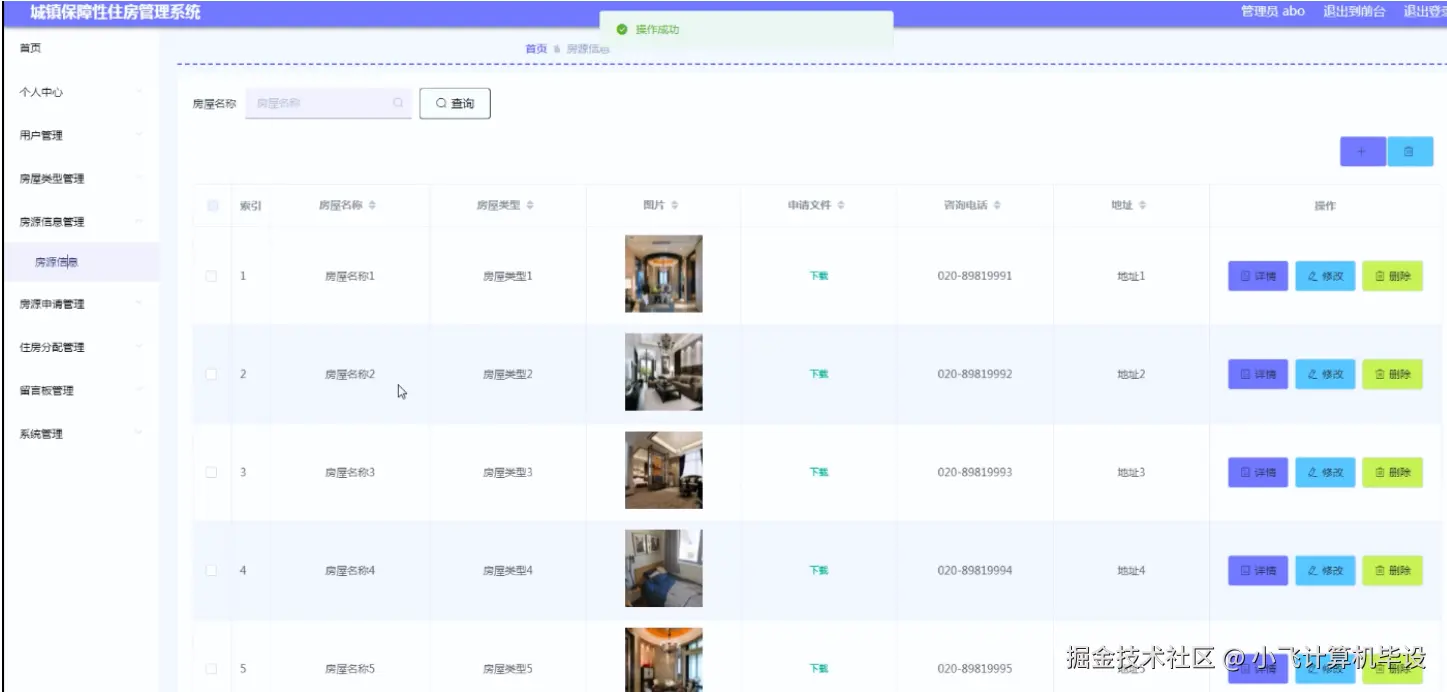Viewport: 1447px width, 692px height.
Task: Click the 地址4 table cell
Action: (1131, 570)
